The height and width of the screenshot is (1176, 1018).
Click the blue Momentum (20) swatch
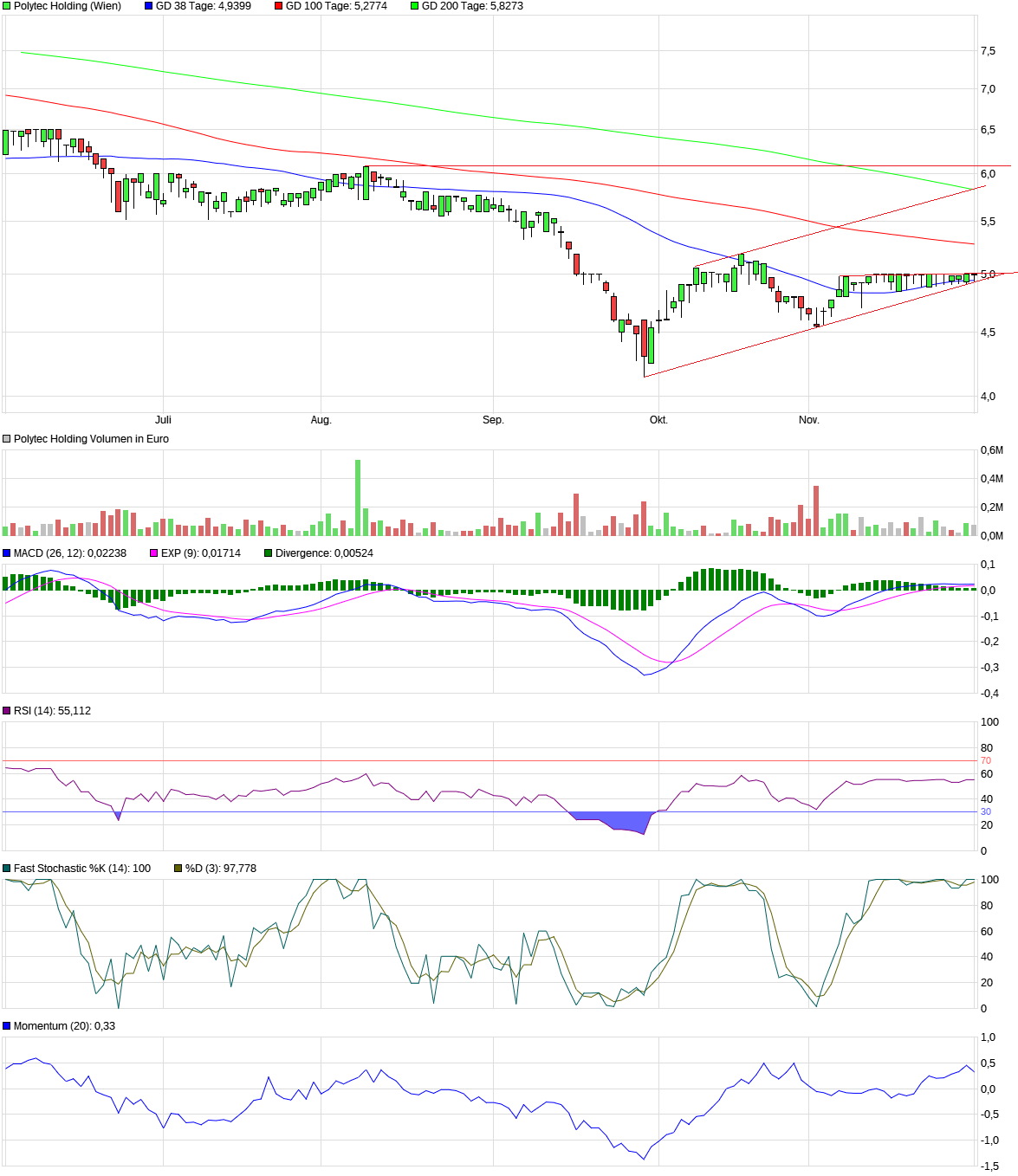tap(7, 1026)
